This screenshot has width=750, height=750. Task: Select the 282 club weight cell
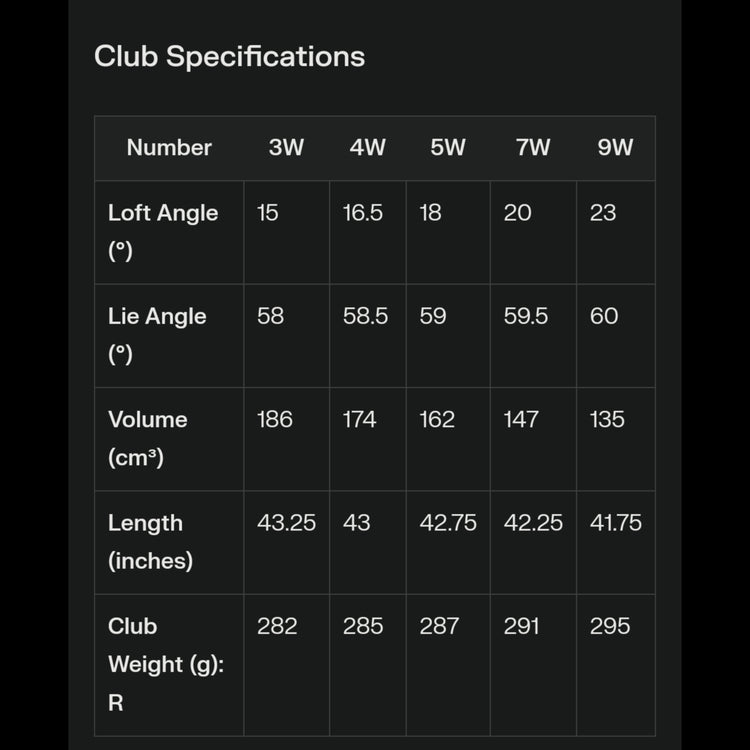277,626
